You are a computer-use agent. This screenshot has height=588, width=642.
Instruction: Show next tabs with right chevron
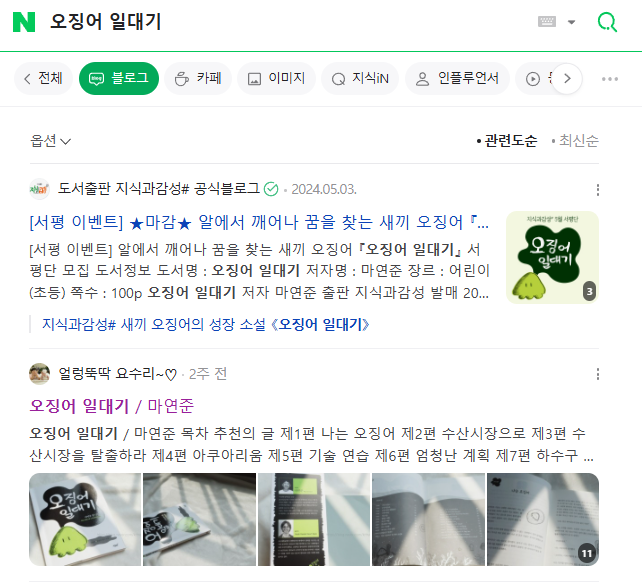[x=567, y=79]
